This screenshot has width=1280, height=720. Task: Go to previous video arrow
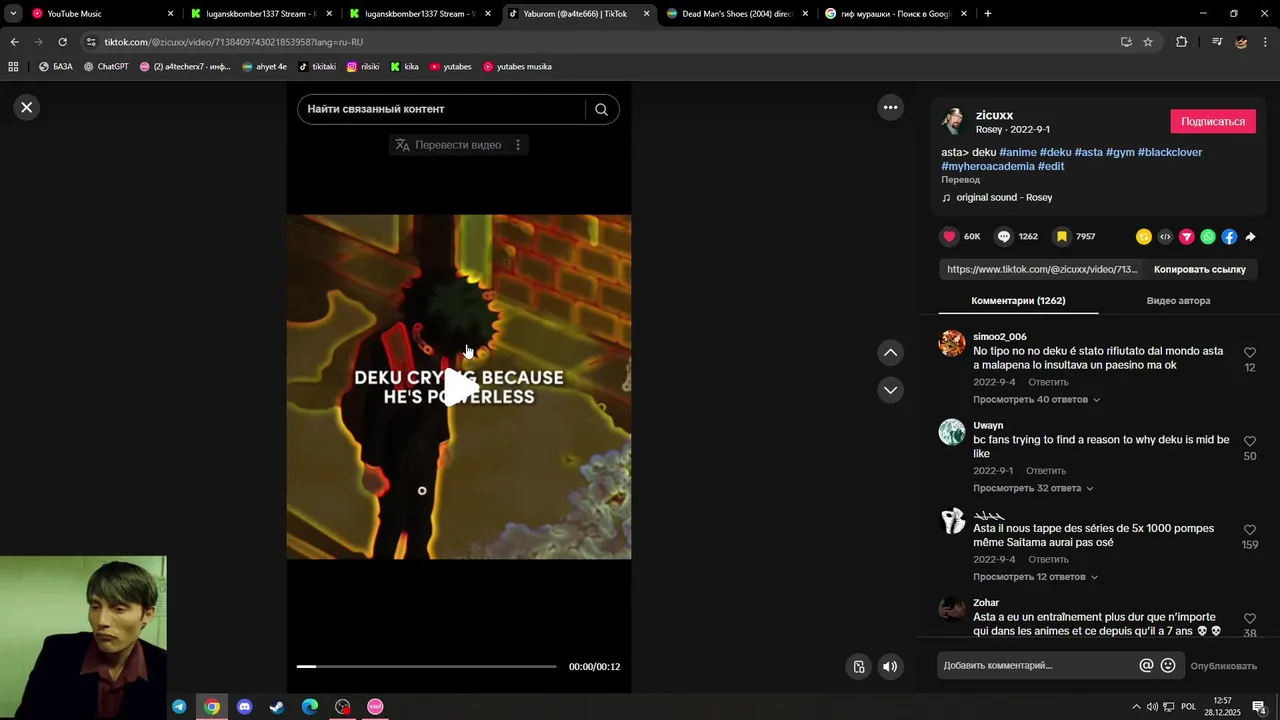pos(890,352)
